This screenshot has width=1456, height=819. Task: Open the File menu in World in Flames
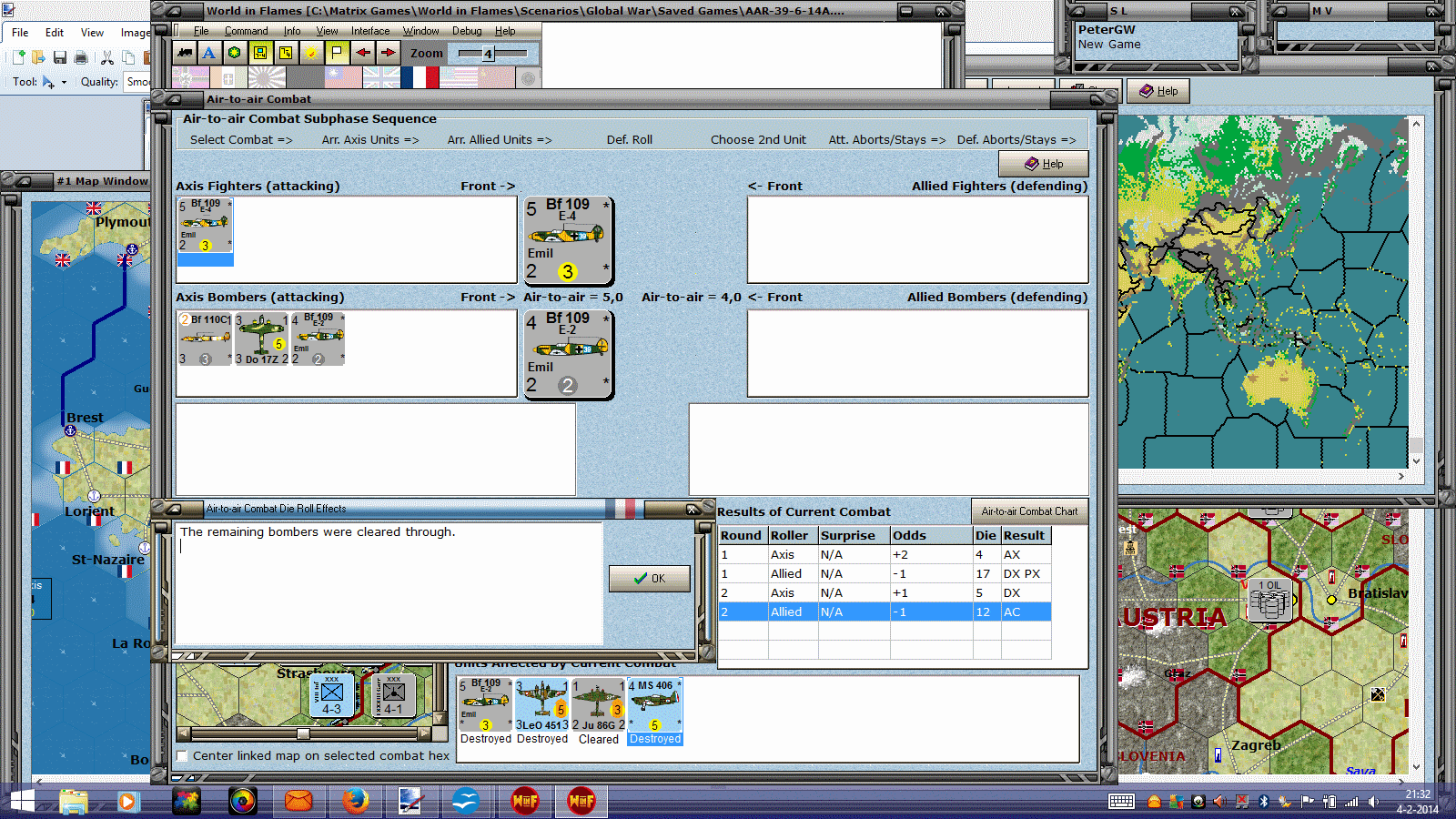point(201,31)
